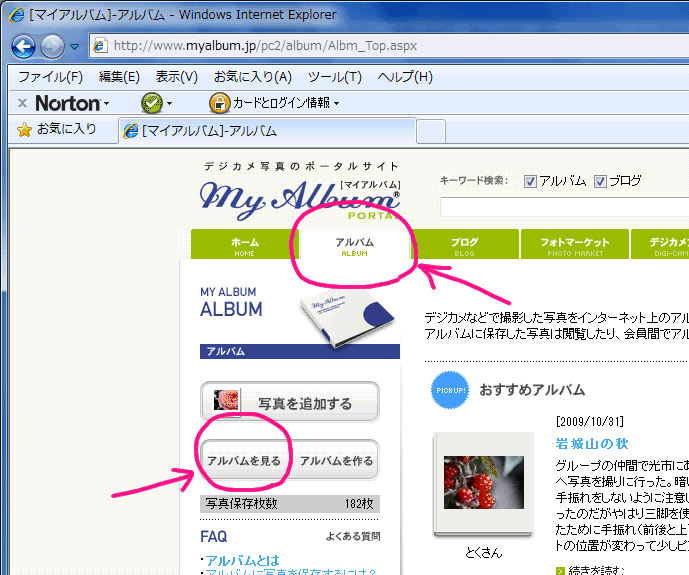Open the お気に入り favorites button
This screenshot has height=575, width=689.
coord(57,129)
